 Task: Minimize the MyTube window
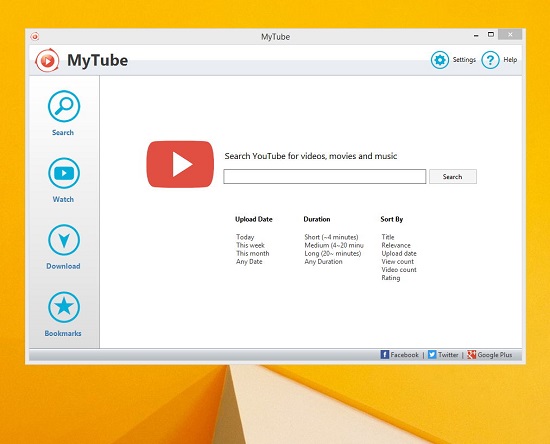click(x=476, y=35)
